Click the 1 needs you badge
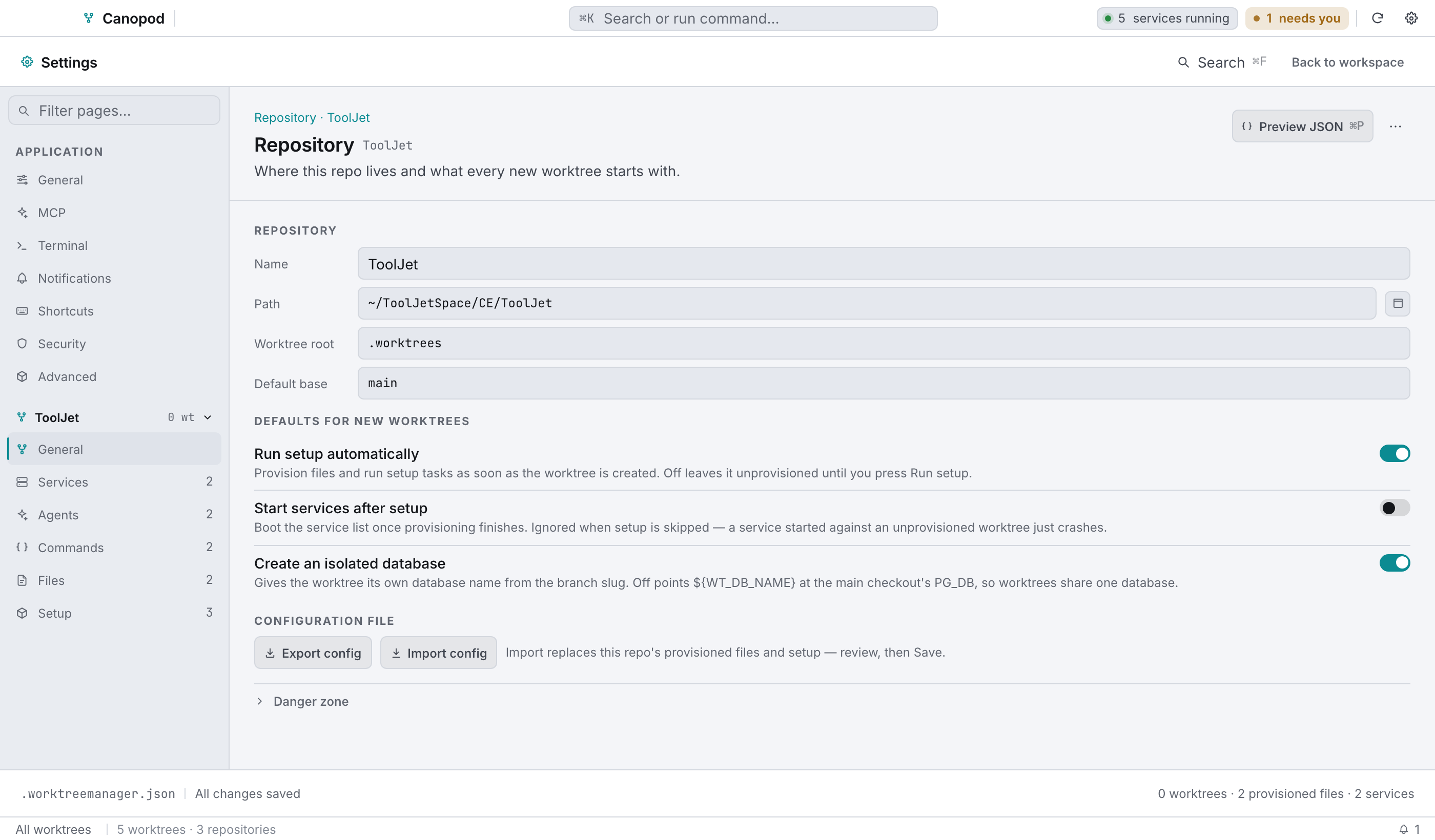This screenshot has height=840, width=1435. tap(1296, 18)
